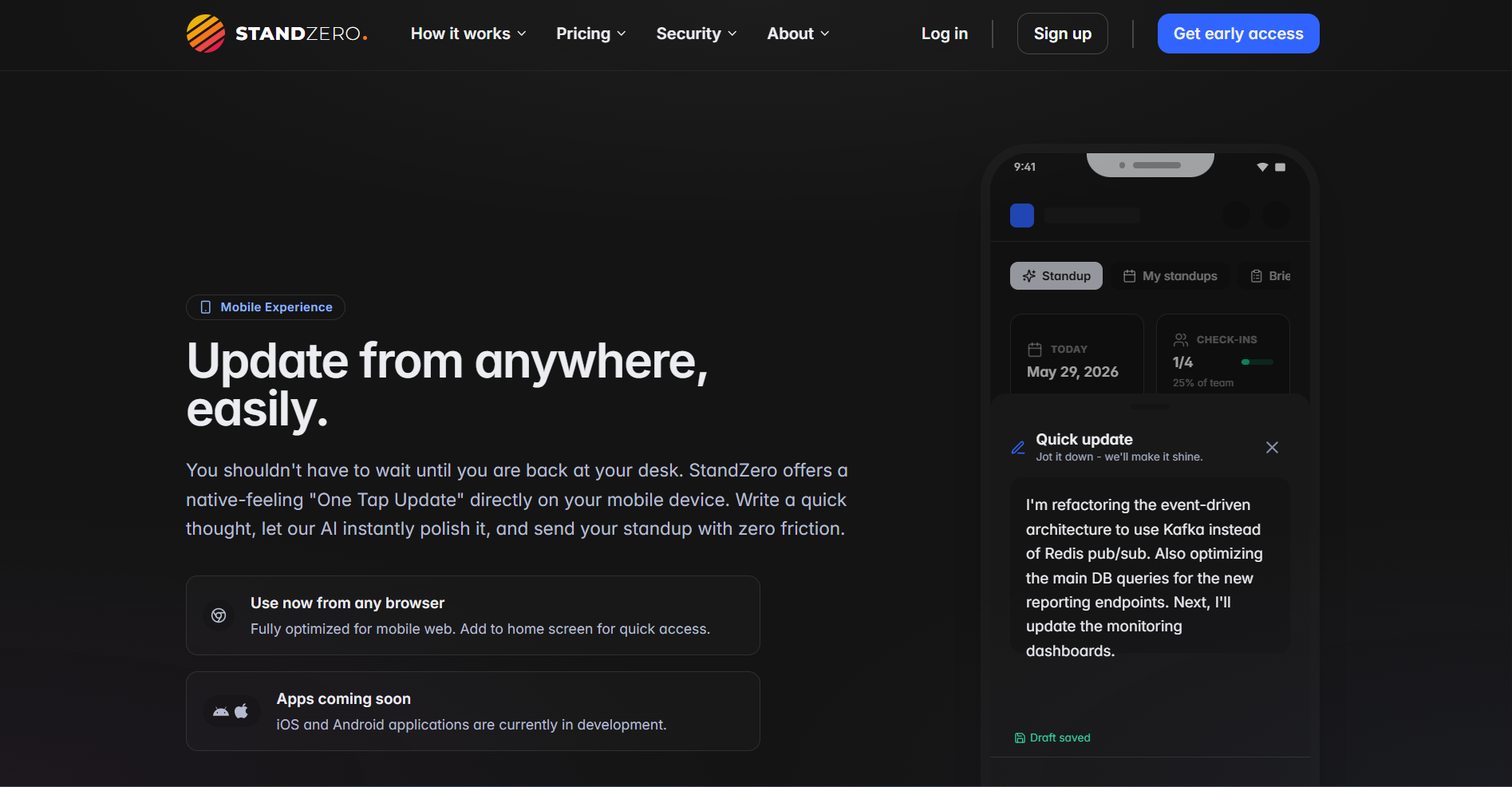Click the Chrome browser icon

(219, 615)
